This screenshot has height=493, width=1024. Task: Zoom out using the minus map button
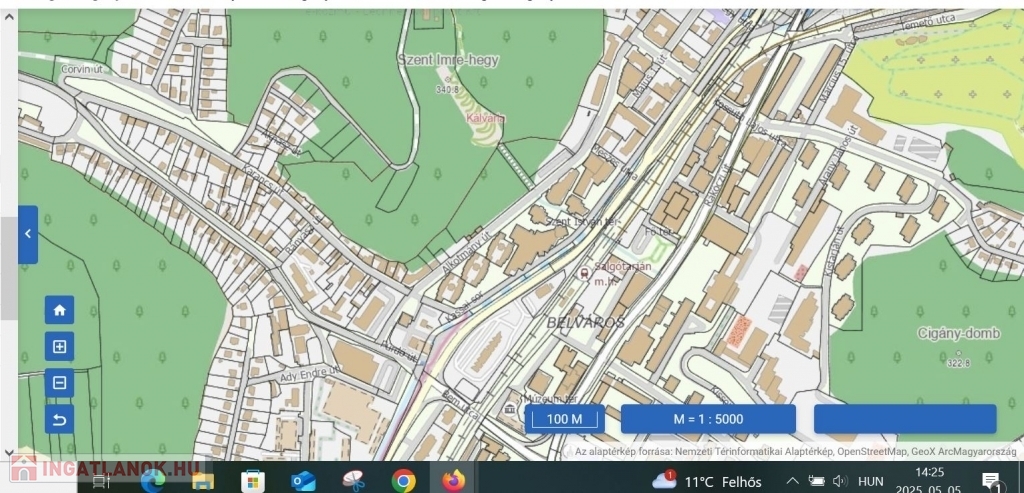tap(59, 383)
